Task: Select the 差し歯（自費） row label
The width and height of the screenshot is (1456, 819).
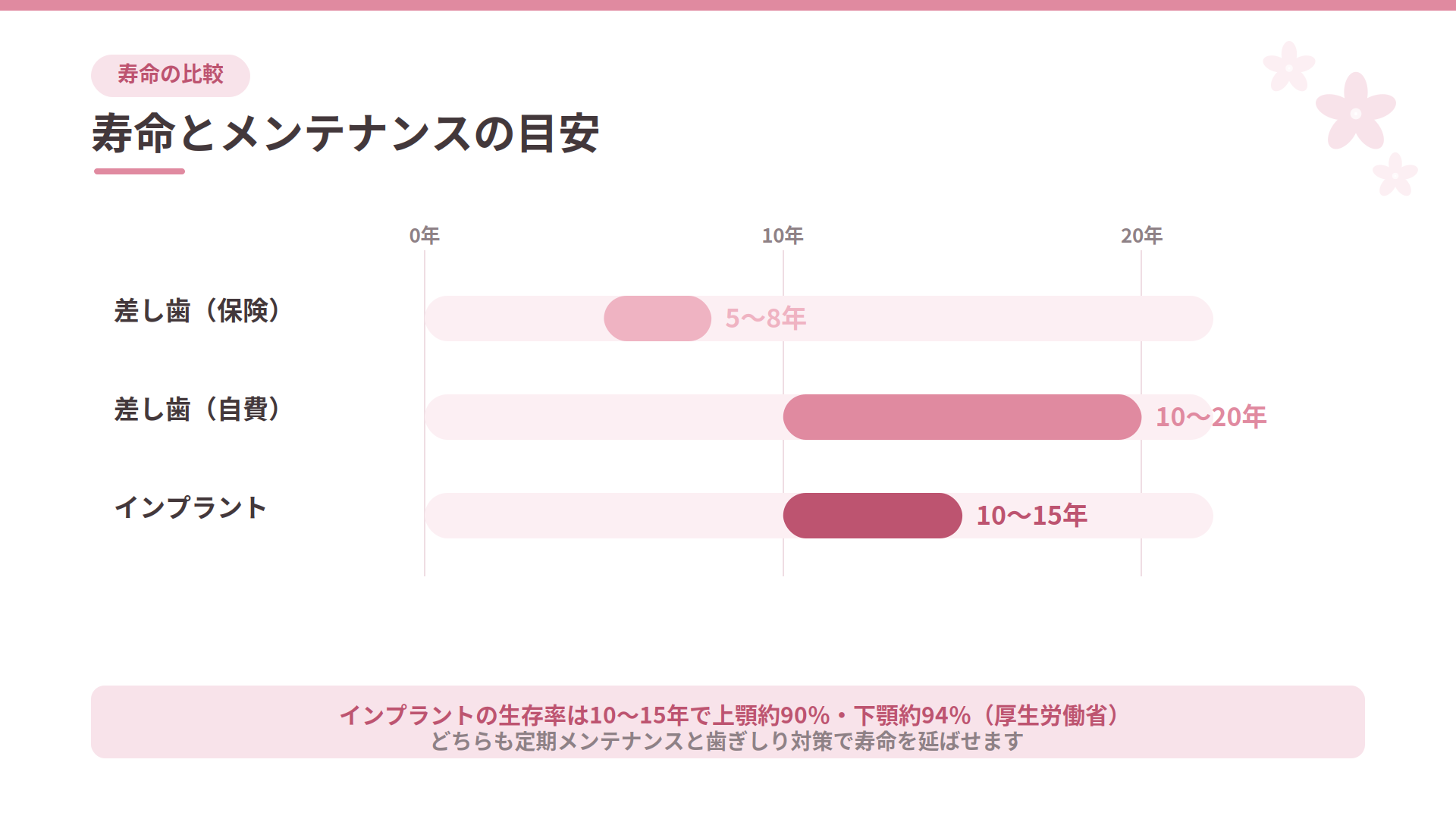Action: click(x=198, y=409)
